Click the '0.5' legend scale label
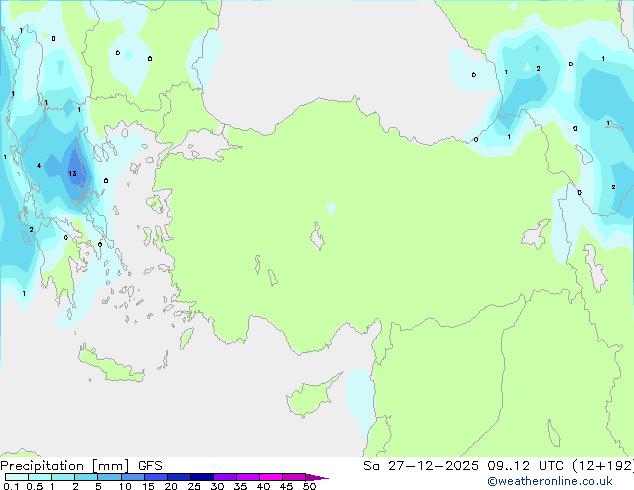The height and width of the screenshot is (490, 634). (34, 486)
